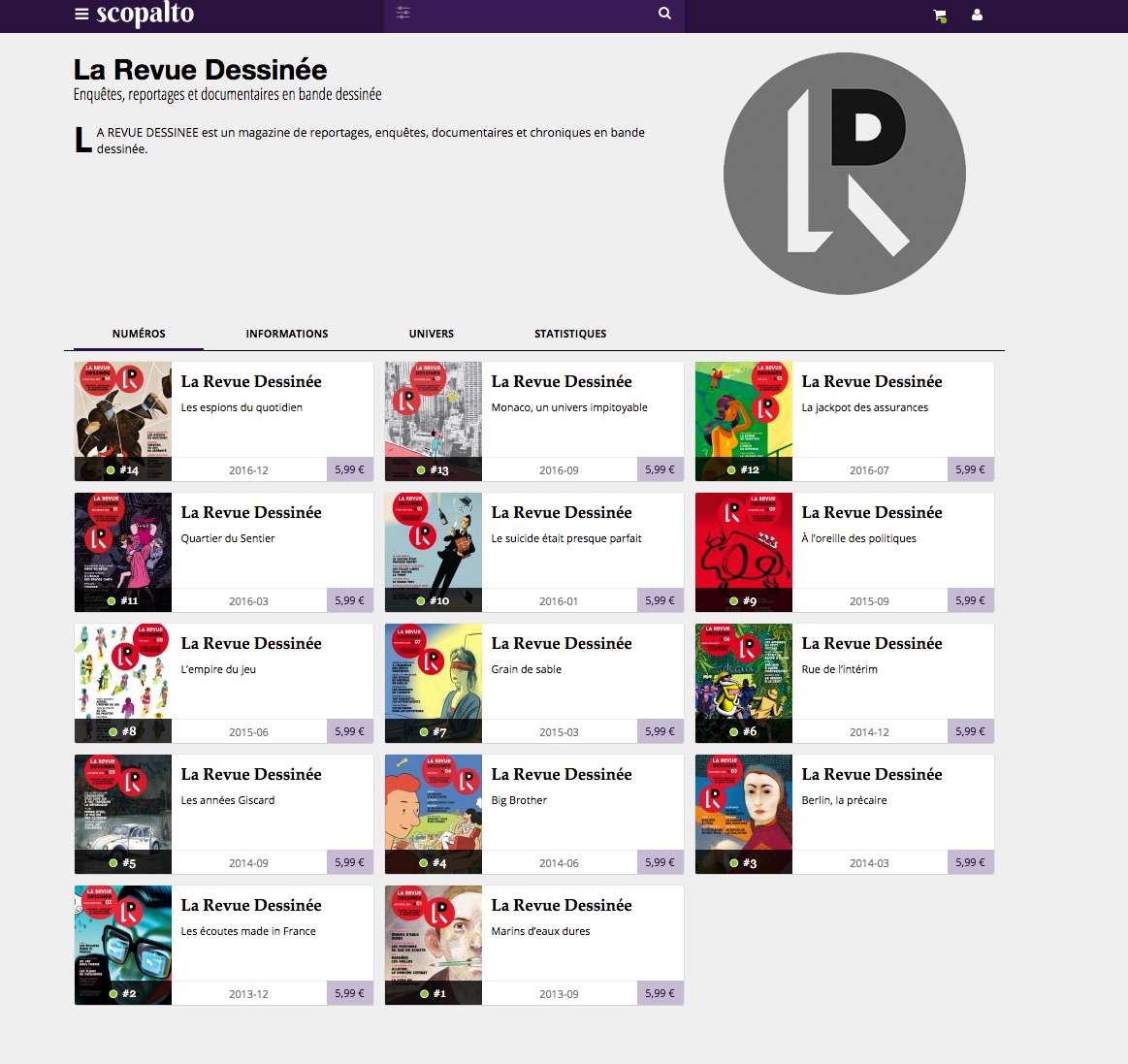This screenshot has width=1128, height=1064.
Task: Click the scopalto logo
Action: [x=145, y=14]
